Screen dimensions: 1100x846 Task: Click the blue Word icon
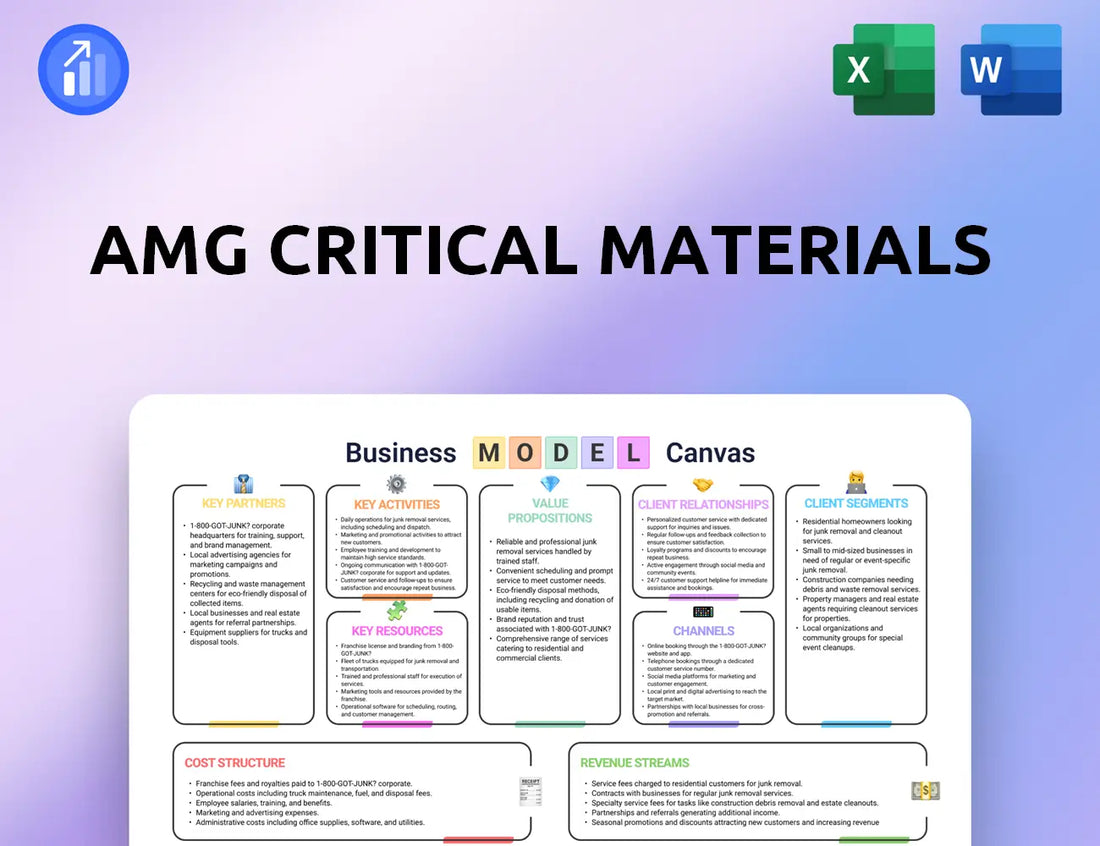(x=1011, y=69)
